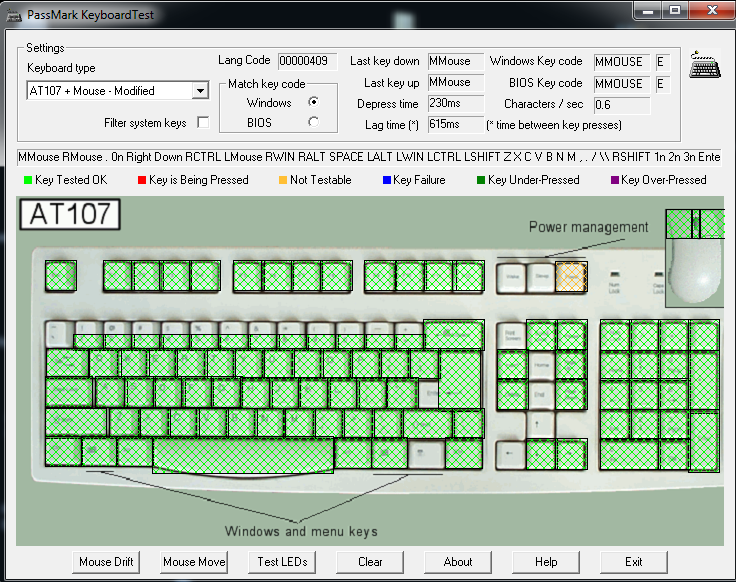
Task: Click the Tab key on the keyboard image
Action: click(x=67, y=363)
